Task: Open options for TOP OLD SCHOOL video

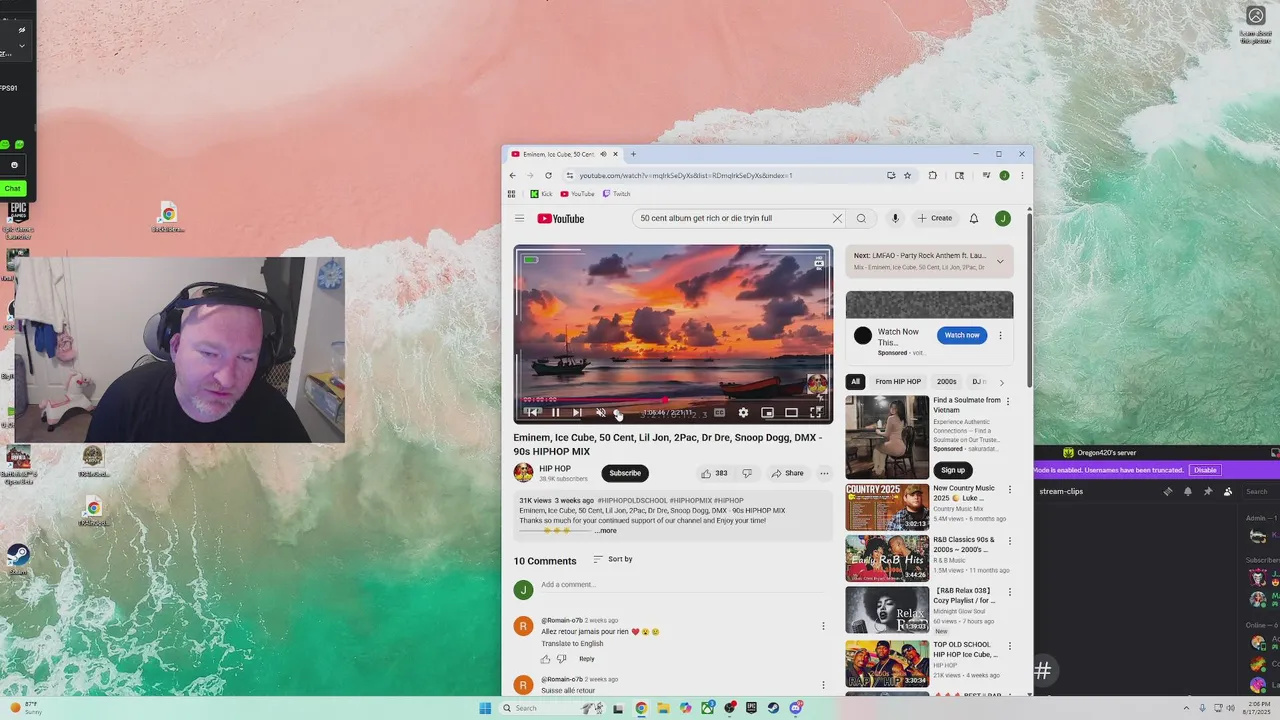Action: pyautogui.click(x=1009, y=646)
